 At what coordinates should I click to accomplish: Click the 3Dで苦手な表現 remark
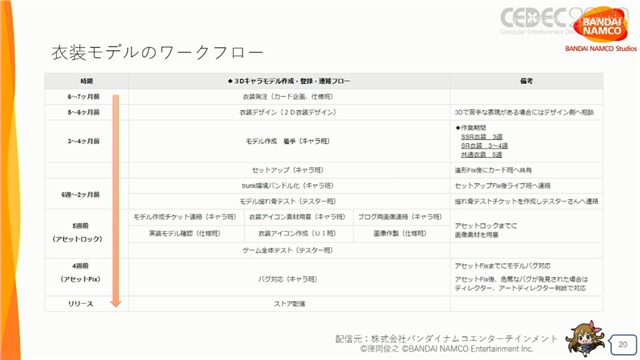point(524,112)
